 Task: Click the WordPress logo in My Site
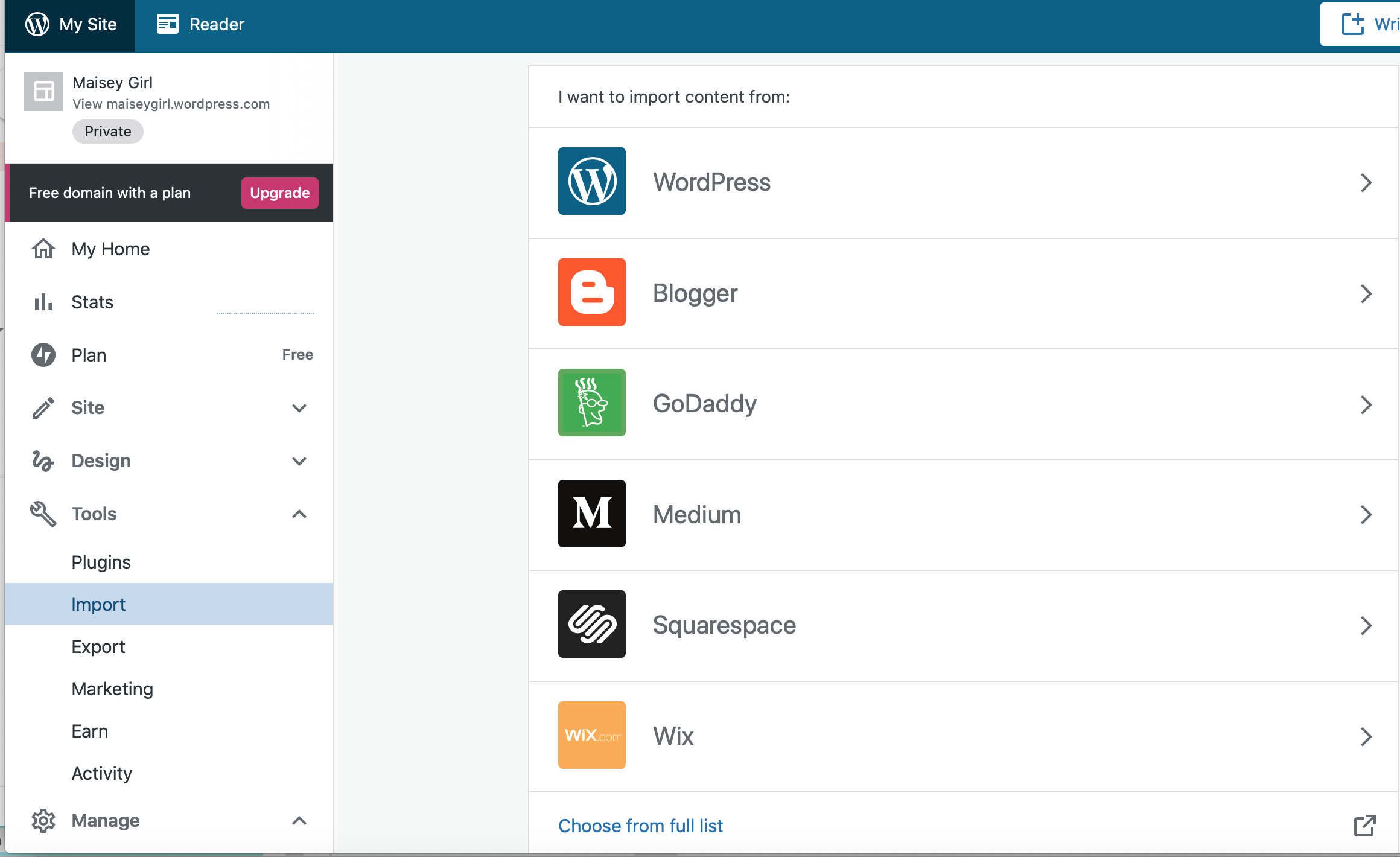(37, 24)
